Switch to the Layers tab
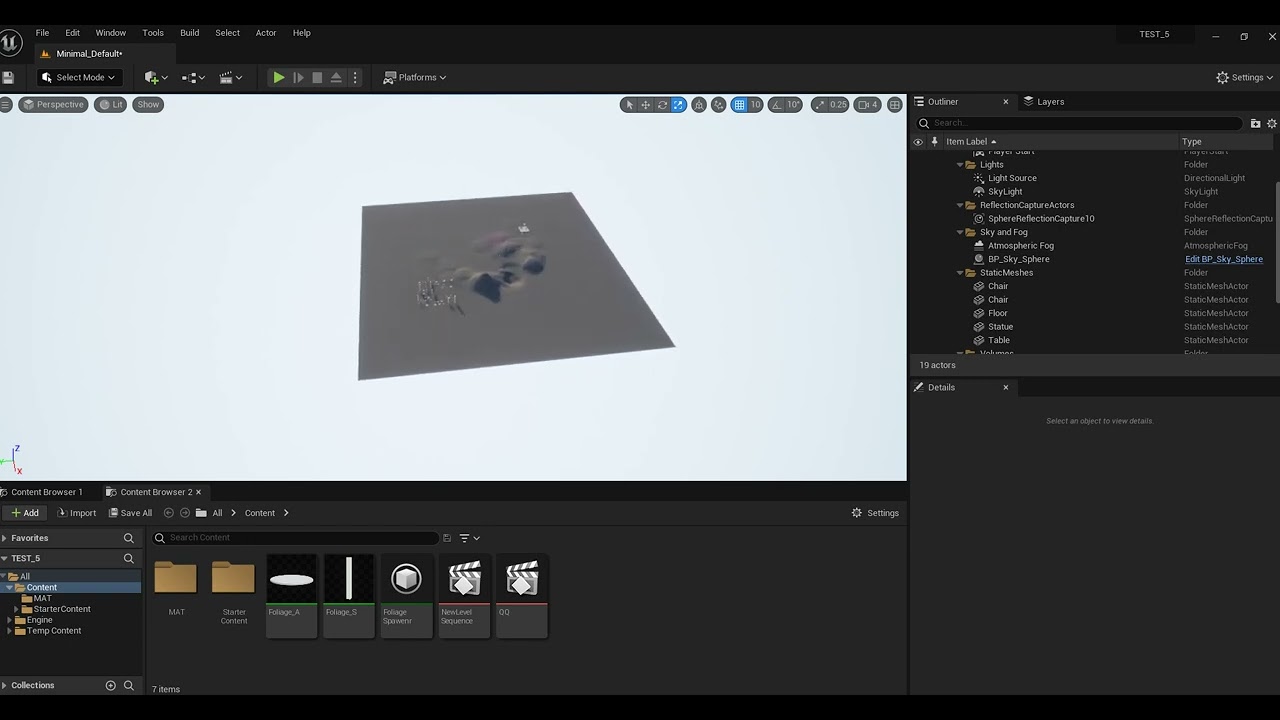Viewport: 1280px width, 720px height. [1043, 101]
